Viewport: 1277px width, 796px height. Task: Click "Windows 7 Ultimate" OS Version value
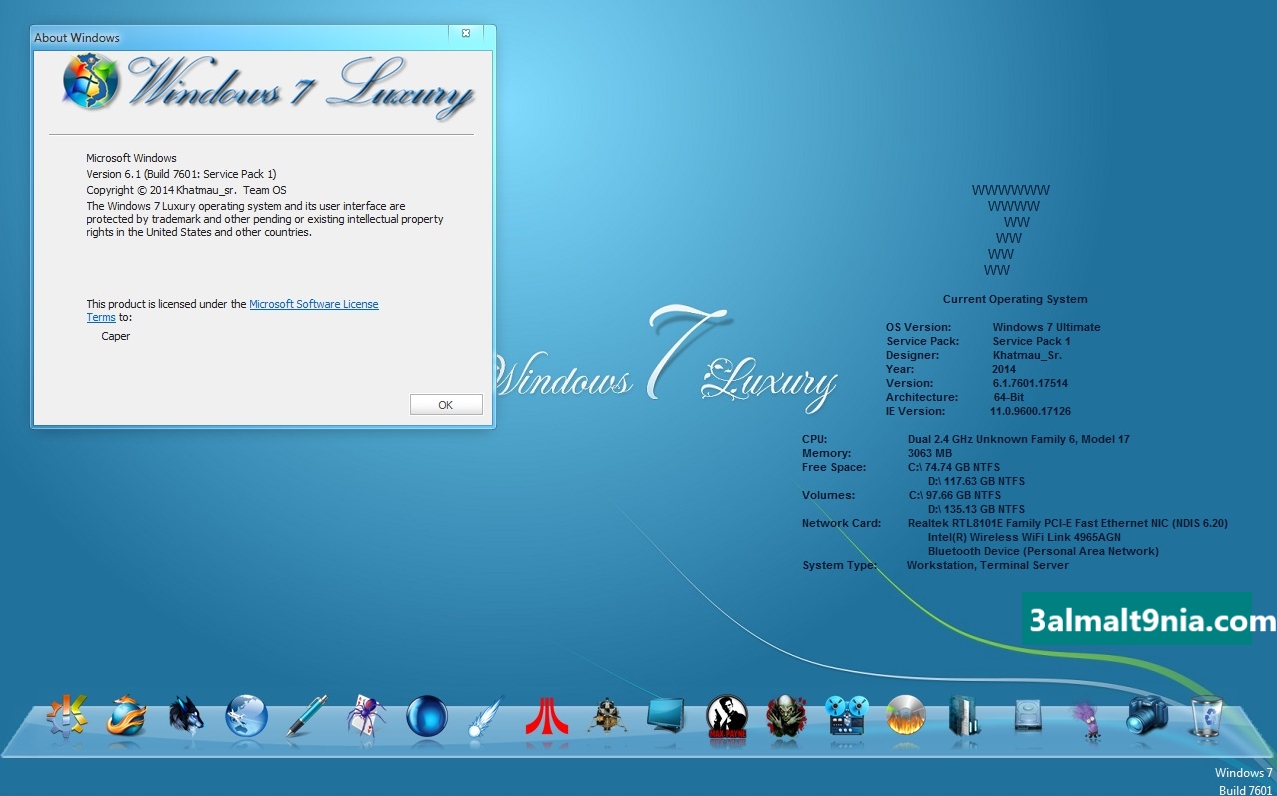(1046, 327)
